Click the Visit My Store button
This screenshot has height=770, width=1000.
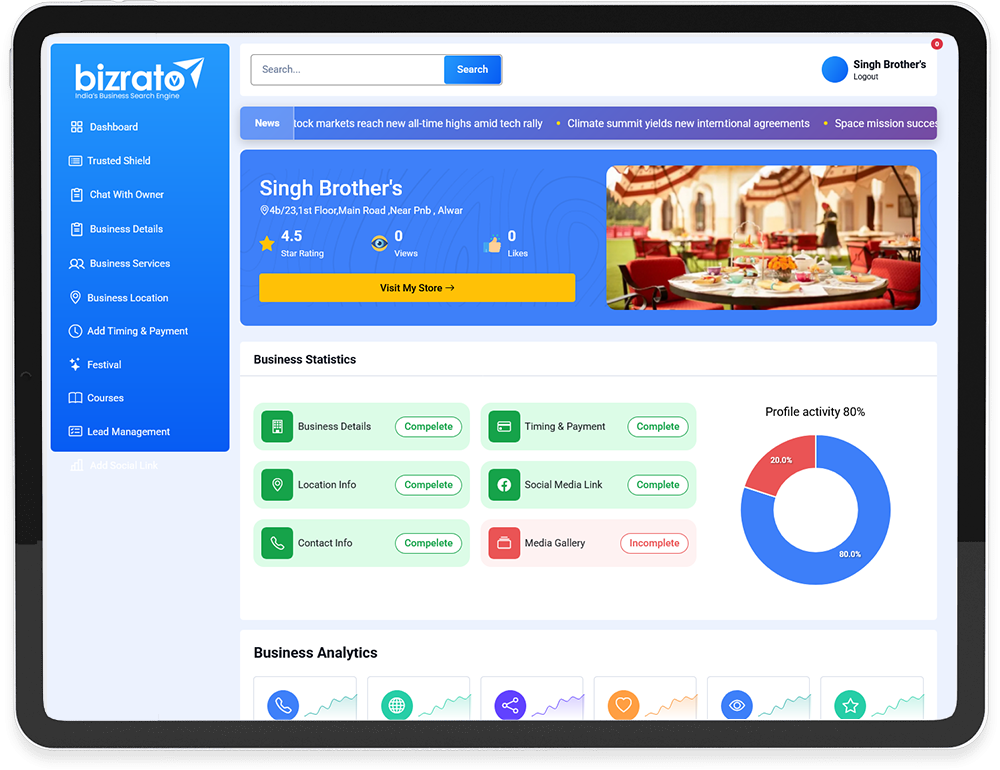[417, 288]
